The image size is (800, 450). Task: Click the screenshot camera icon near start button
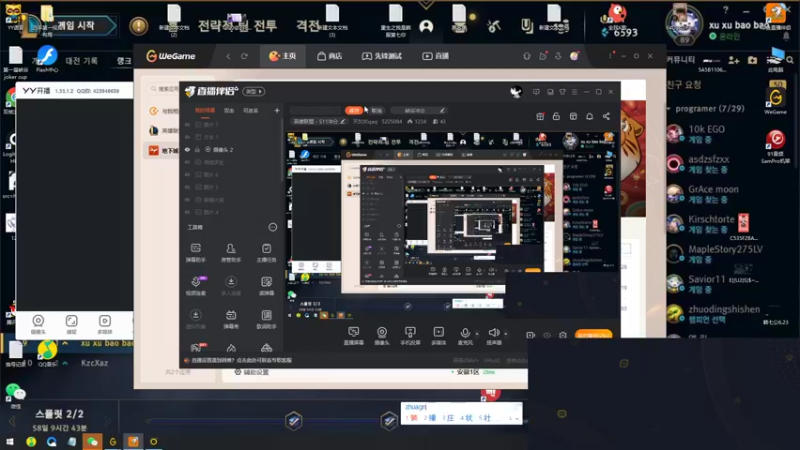(x=563, y=335)
